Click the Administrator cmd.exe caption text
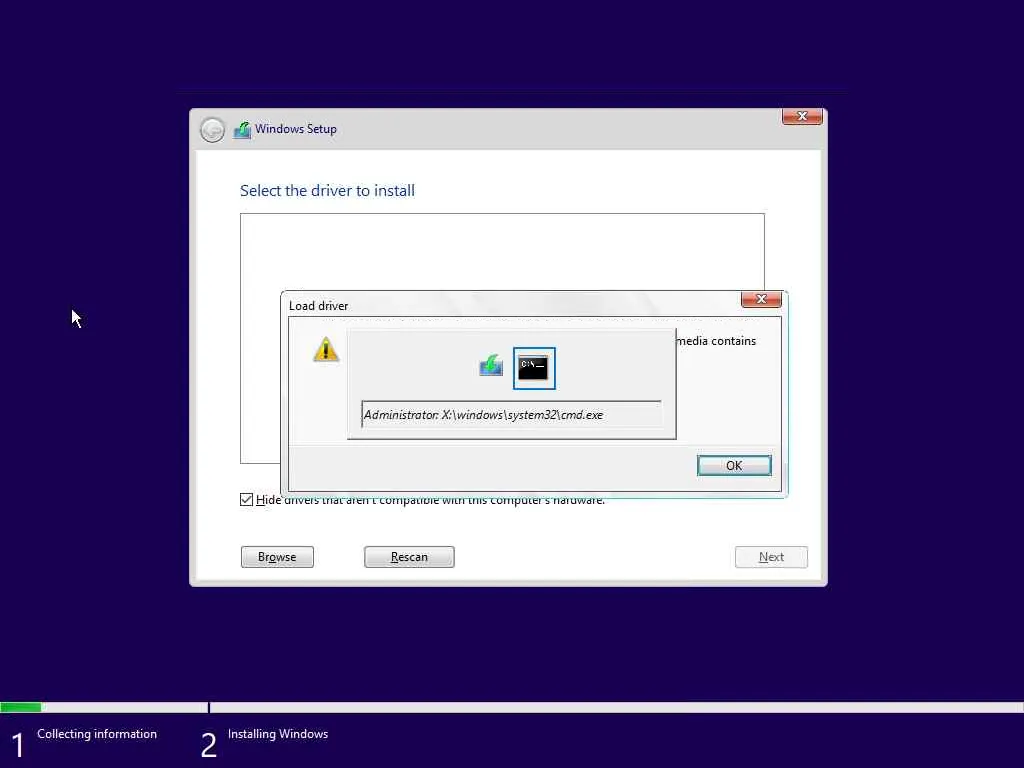Viewport: 1024px width, 768px height. pyautogui.click(x=483, y=415)
